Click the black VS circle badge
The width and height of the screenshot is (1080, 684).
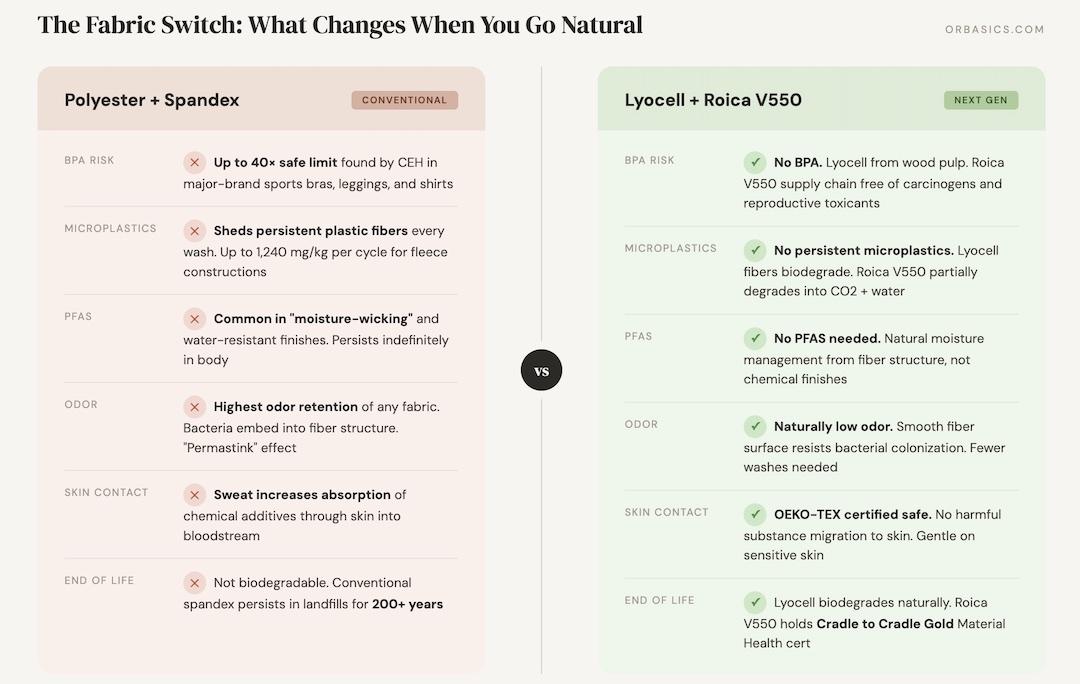pyautogui.click(x=541, y=371)
